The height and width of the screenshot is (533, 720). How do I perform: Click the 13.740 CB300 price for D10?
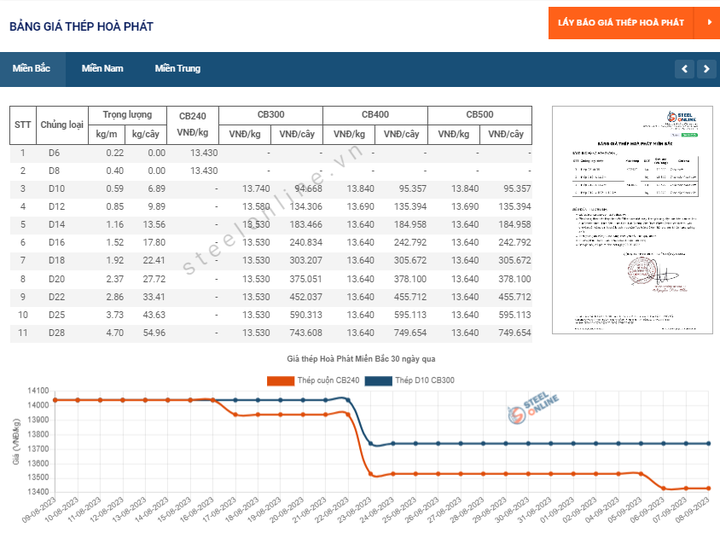(256, 189)
